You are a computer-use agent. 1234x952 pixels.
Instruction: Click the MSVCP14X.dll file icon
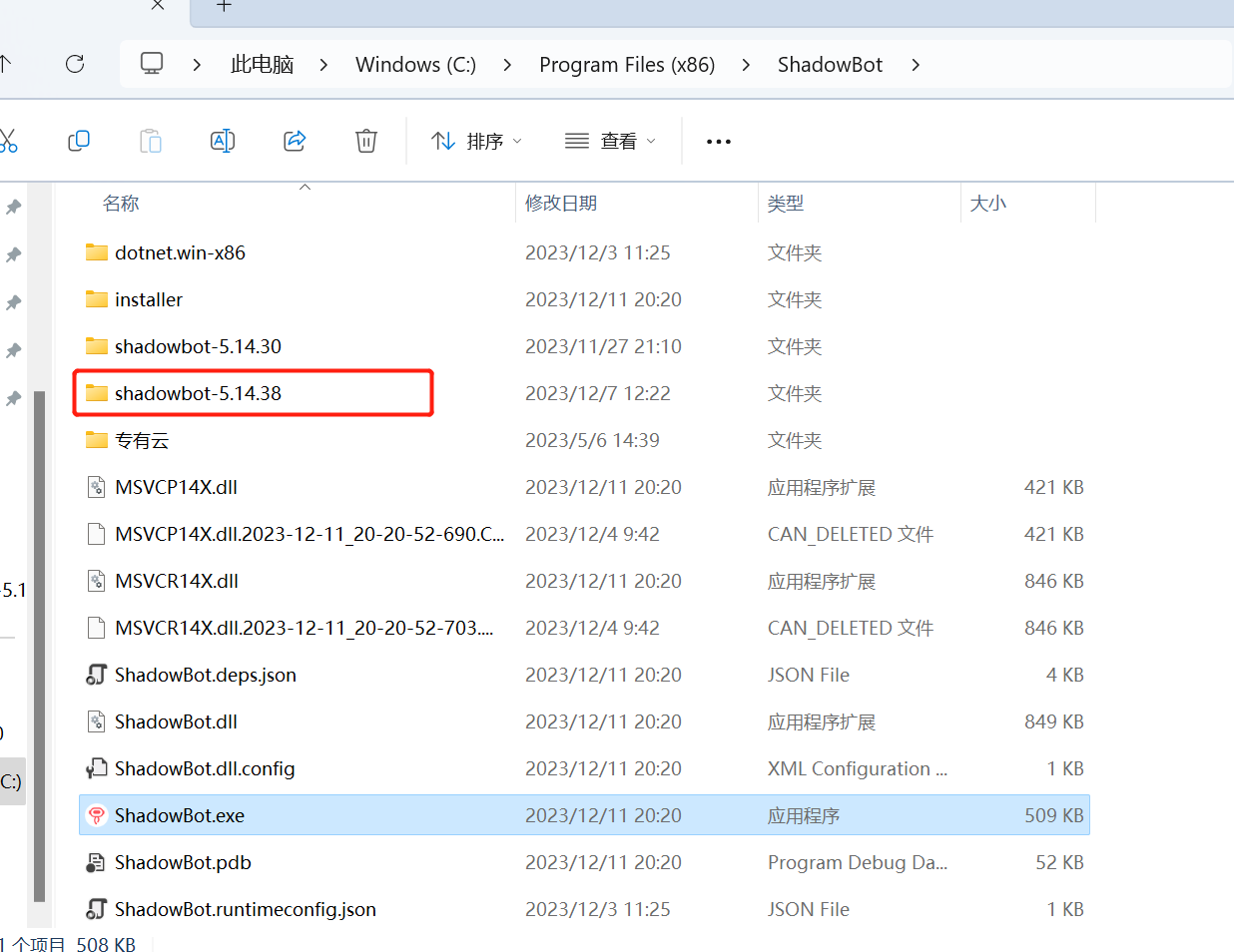tap(97, 487)
